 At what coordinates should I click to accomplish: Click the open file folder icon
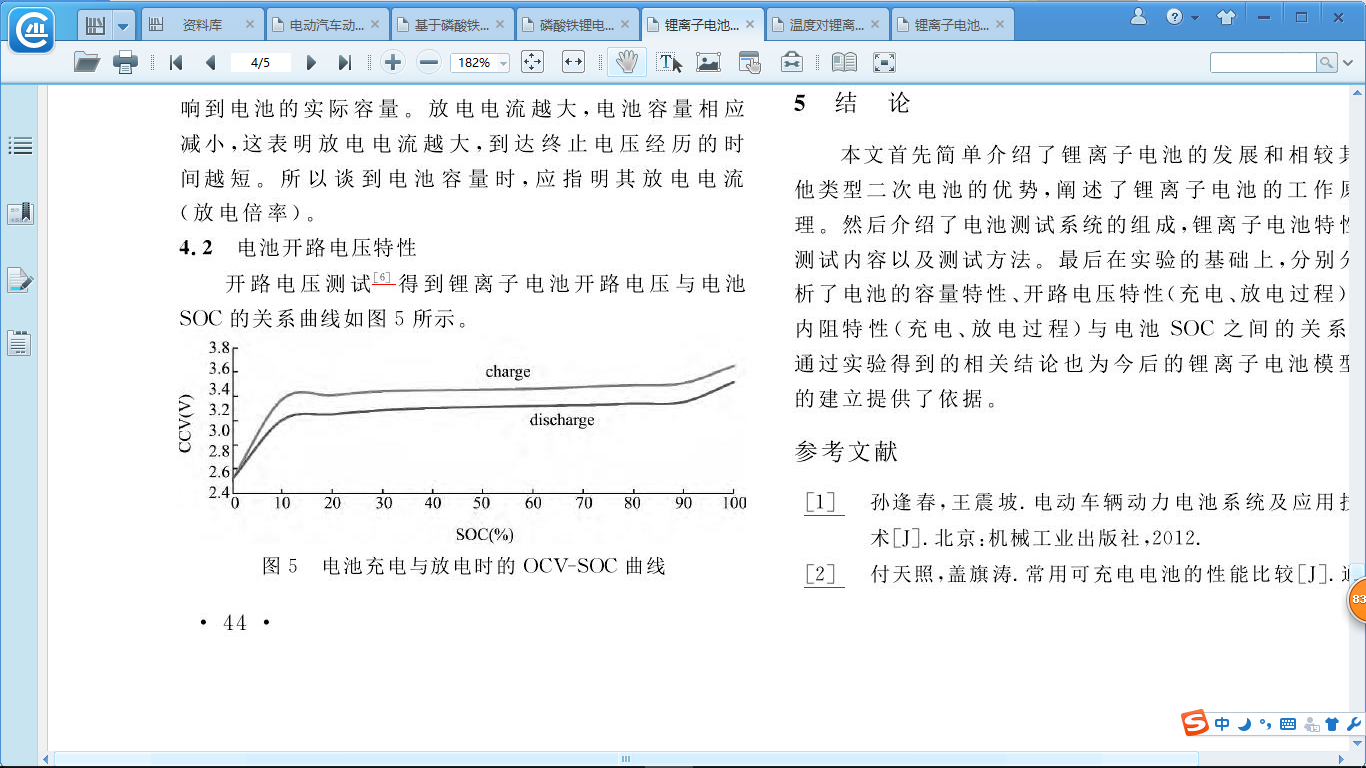[x=87, y=62]
